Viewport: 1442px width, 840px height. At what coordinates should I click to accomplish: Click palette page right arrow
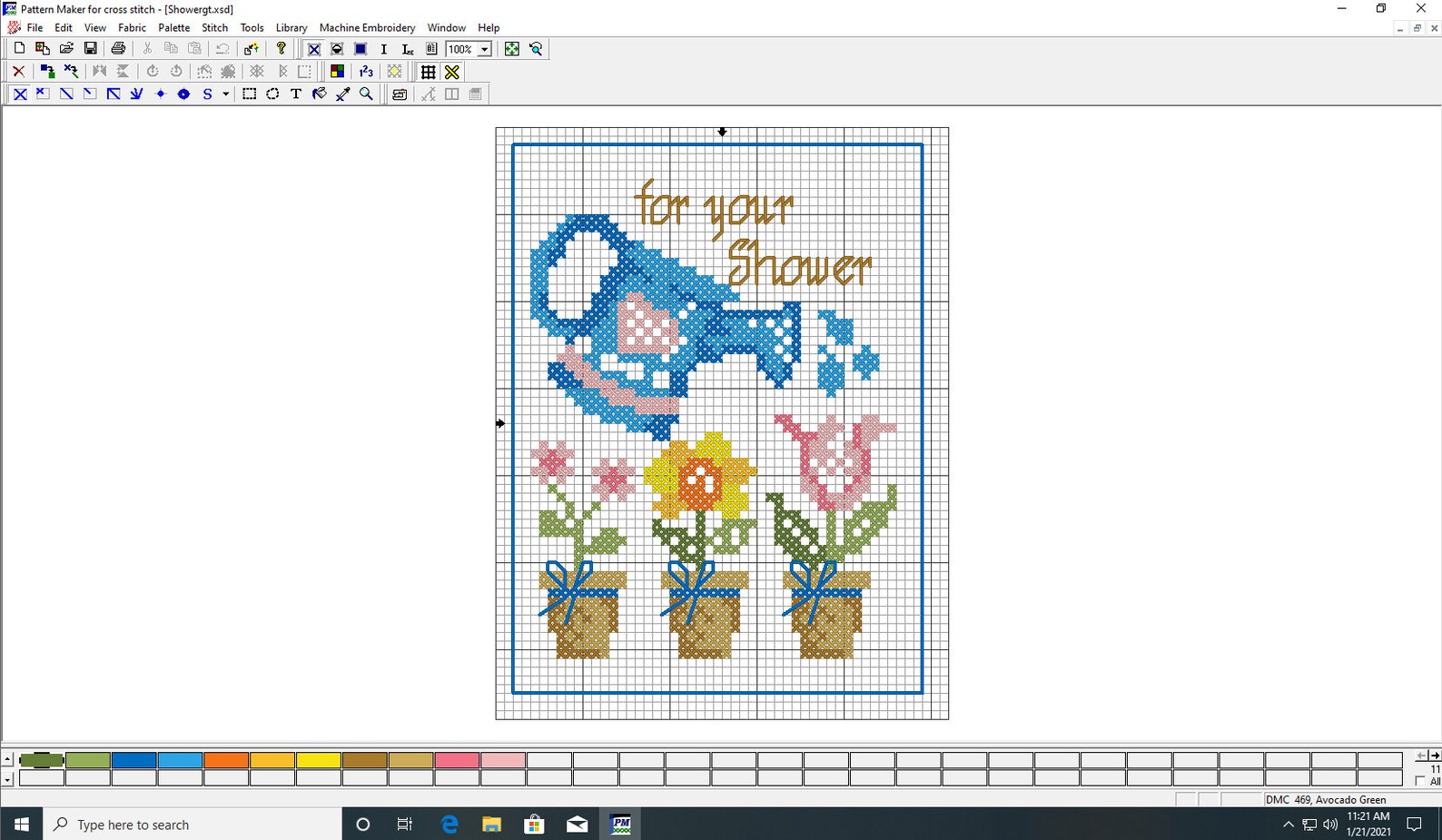[1435, 756]
